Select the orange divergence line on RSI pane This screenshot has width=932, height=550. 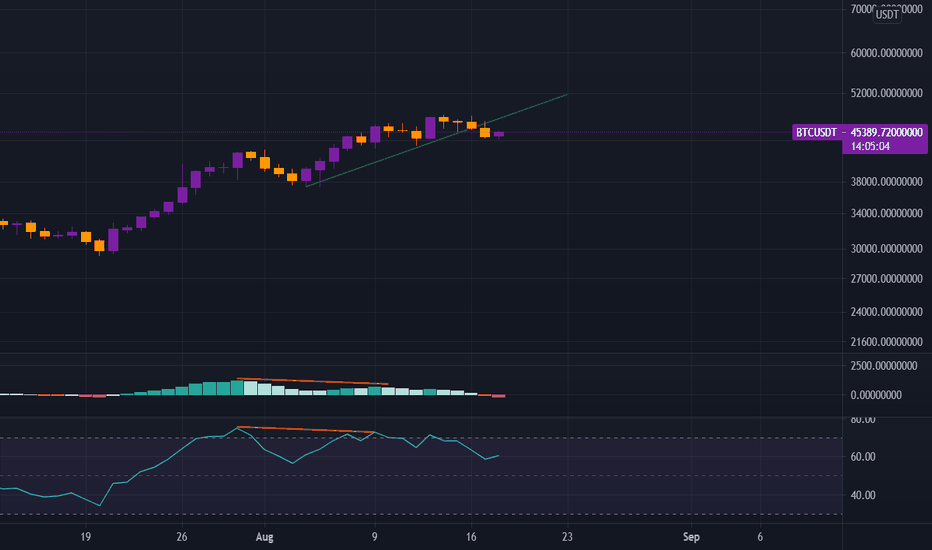click(306, 429)
